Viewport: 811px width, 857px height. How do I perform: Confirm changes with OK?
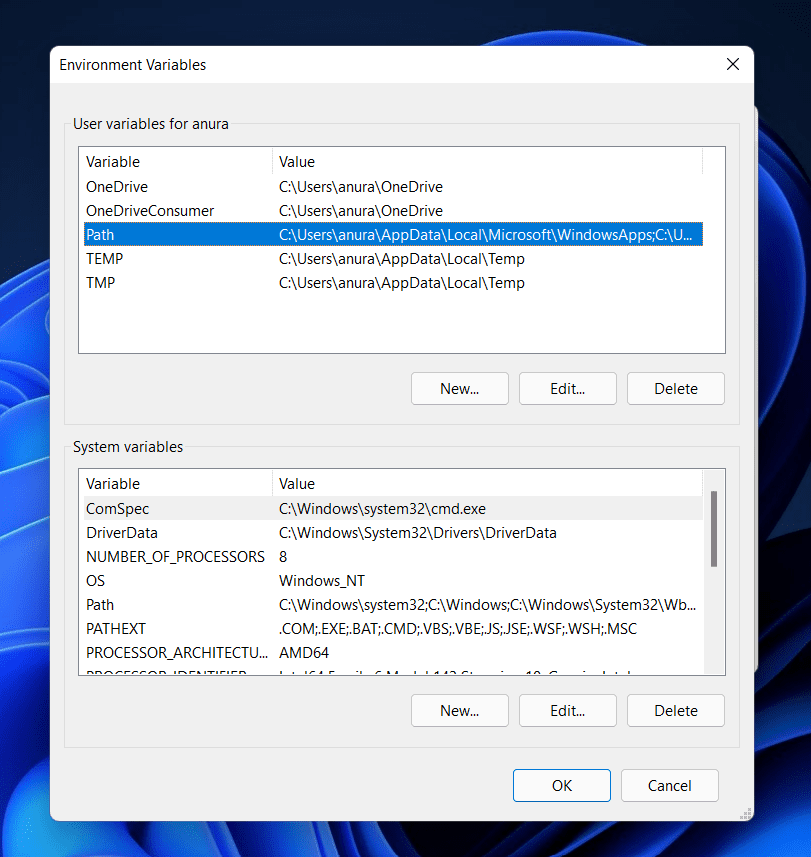[561, 785]
